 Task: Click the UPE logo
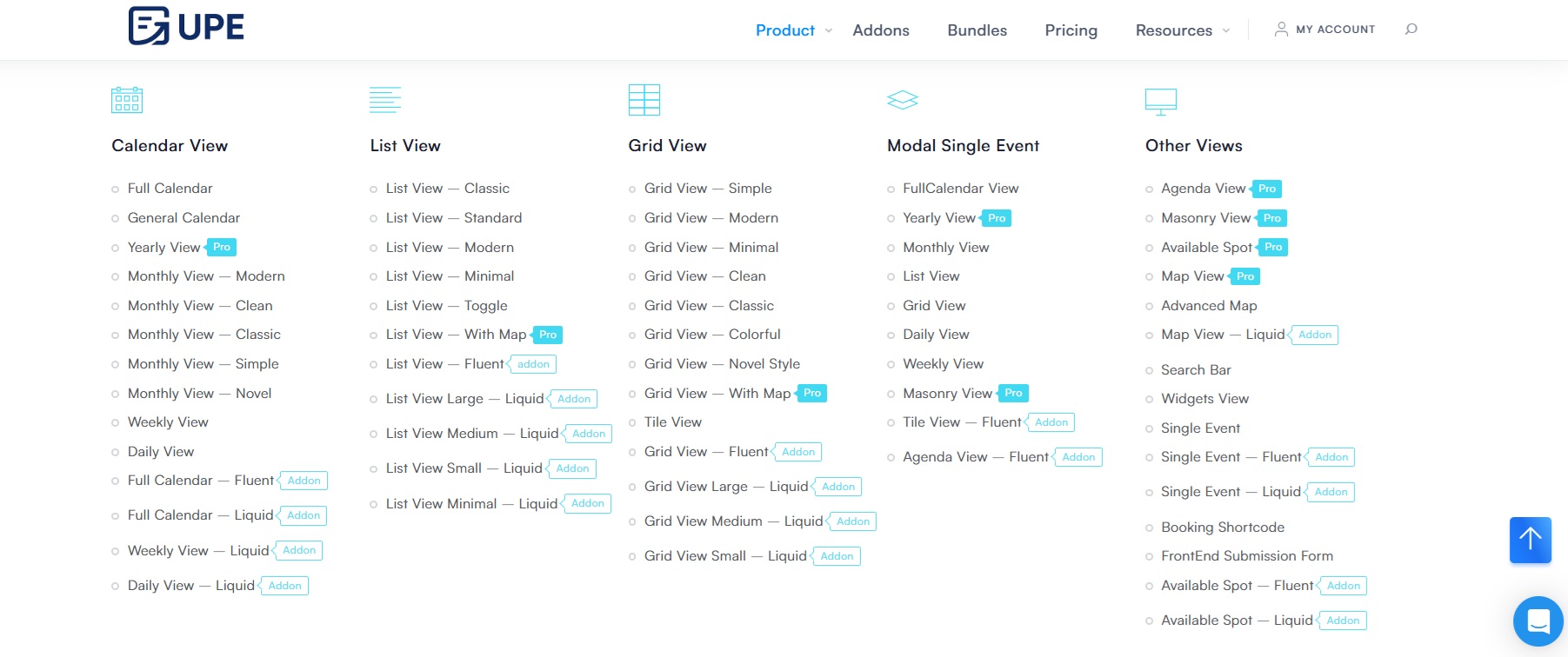186,26
